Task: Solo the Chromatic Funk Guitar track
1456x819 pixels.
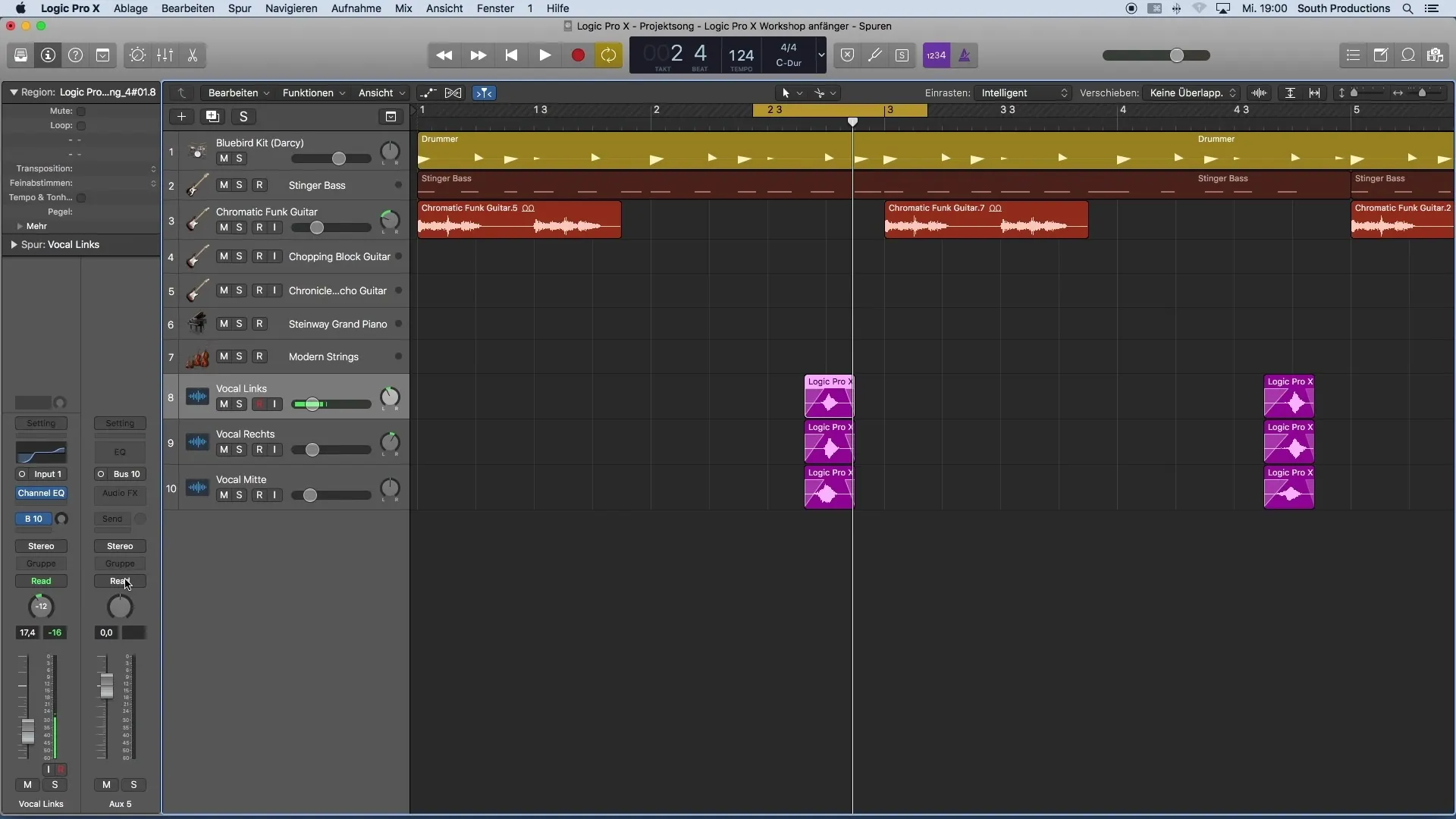Action: [x=238, y=227]
